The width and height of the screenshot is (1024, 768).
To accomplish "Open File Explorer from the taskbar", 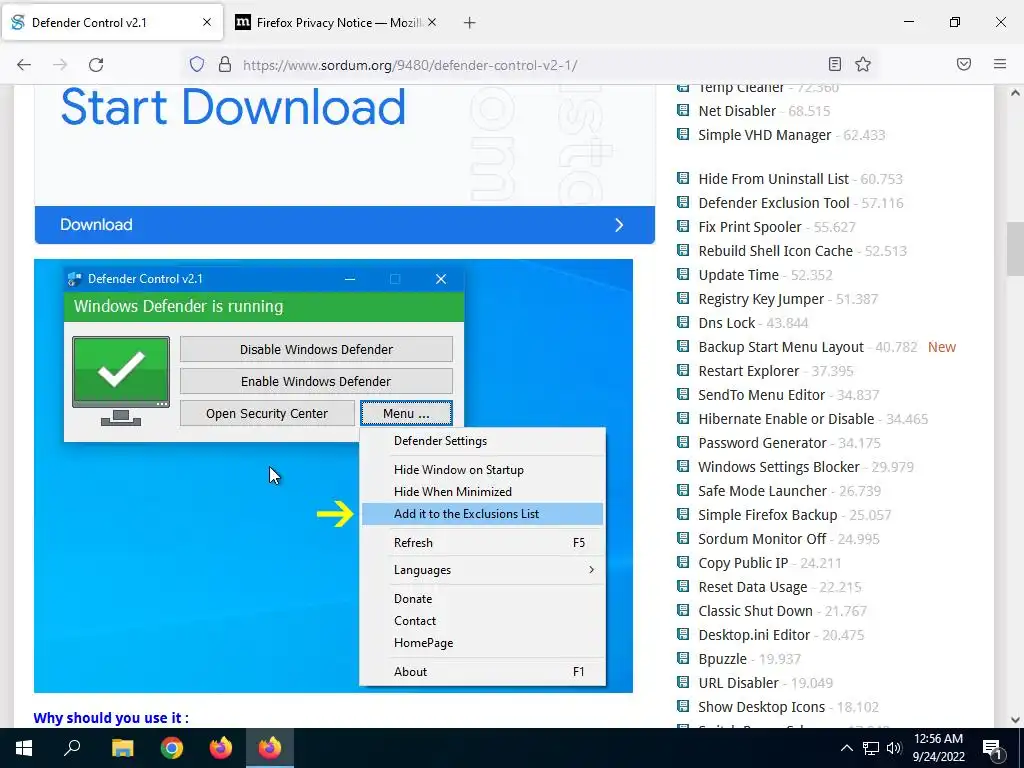I will point(122,748).
